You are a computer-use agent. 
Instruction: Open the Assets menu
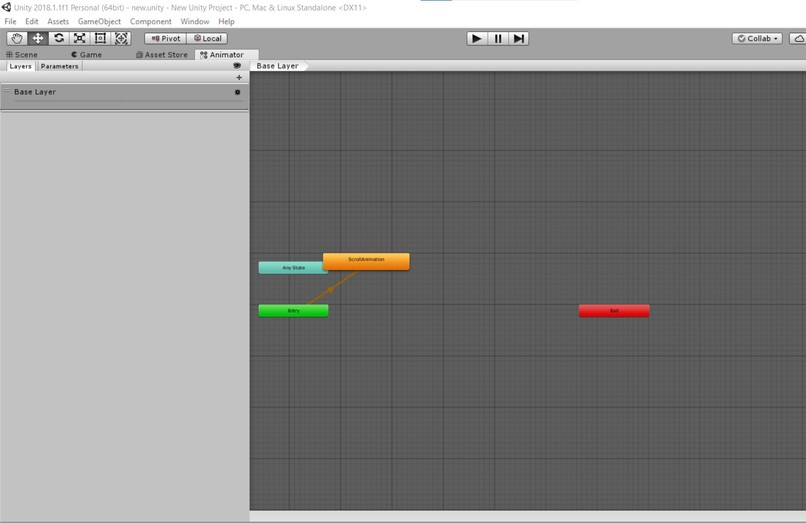(x=58, y=22)
